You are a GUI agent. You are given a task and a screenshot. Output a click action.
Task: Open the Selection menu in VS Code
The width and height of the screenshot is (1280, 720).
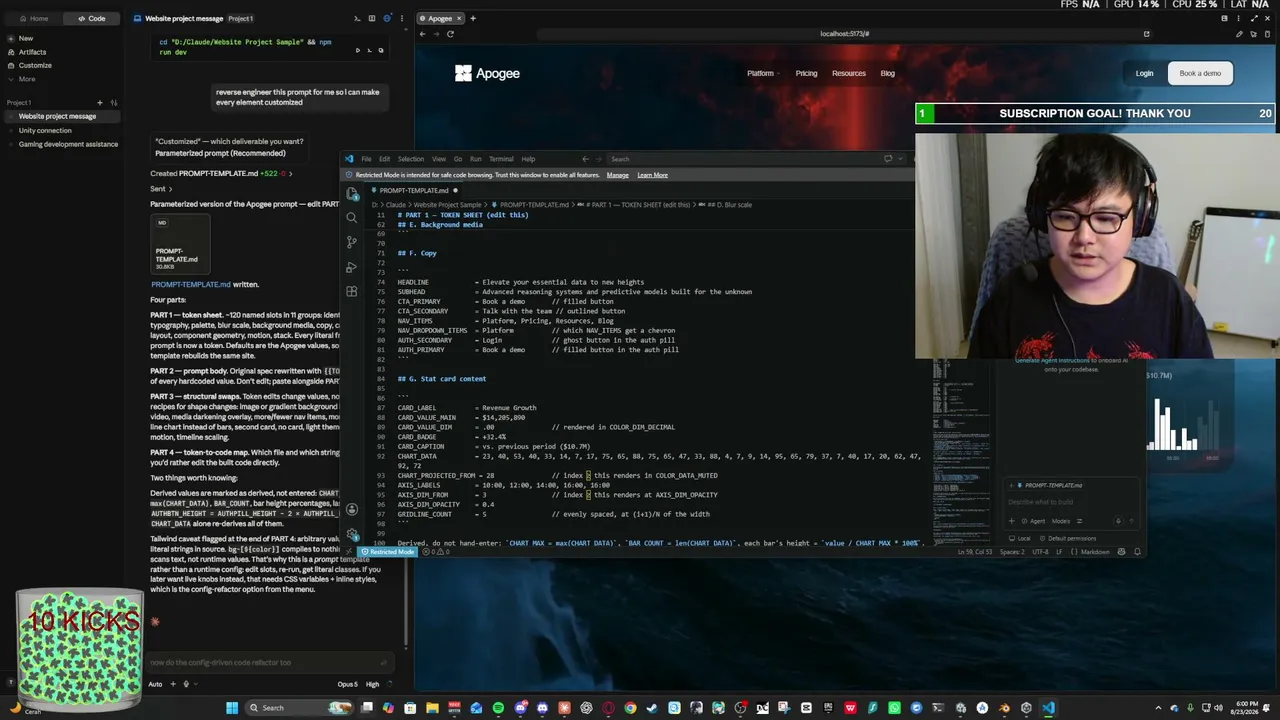pyautogui.click(x=411, y=159)
